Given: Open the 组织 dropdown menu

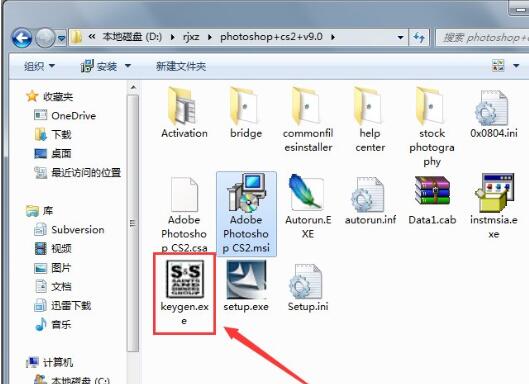Looking at the screenshot, I should click(39, 66).
